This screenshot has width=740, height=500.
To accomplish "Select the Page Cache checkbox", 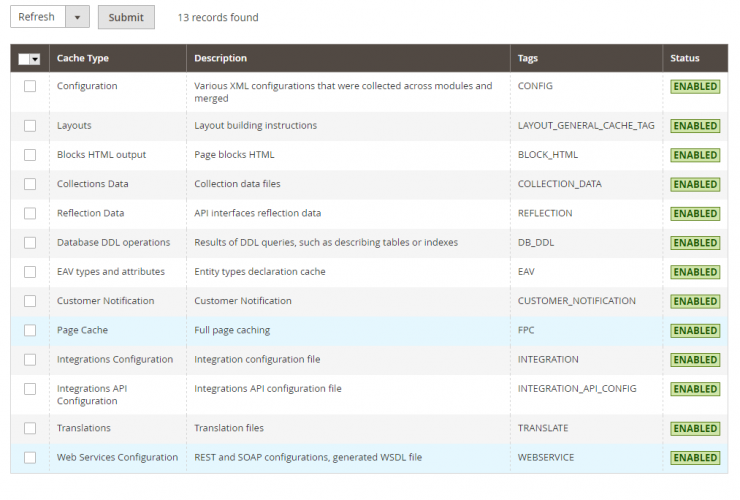I will pyautogui.click(x=30, y=330).
